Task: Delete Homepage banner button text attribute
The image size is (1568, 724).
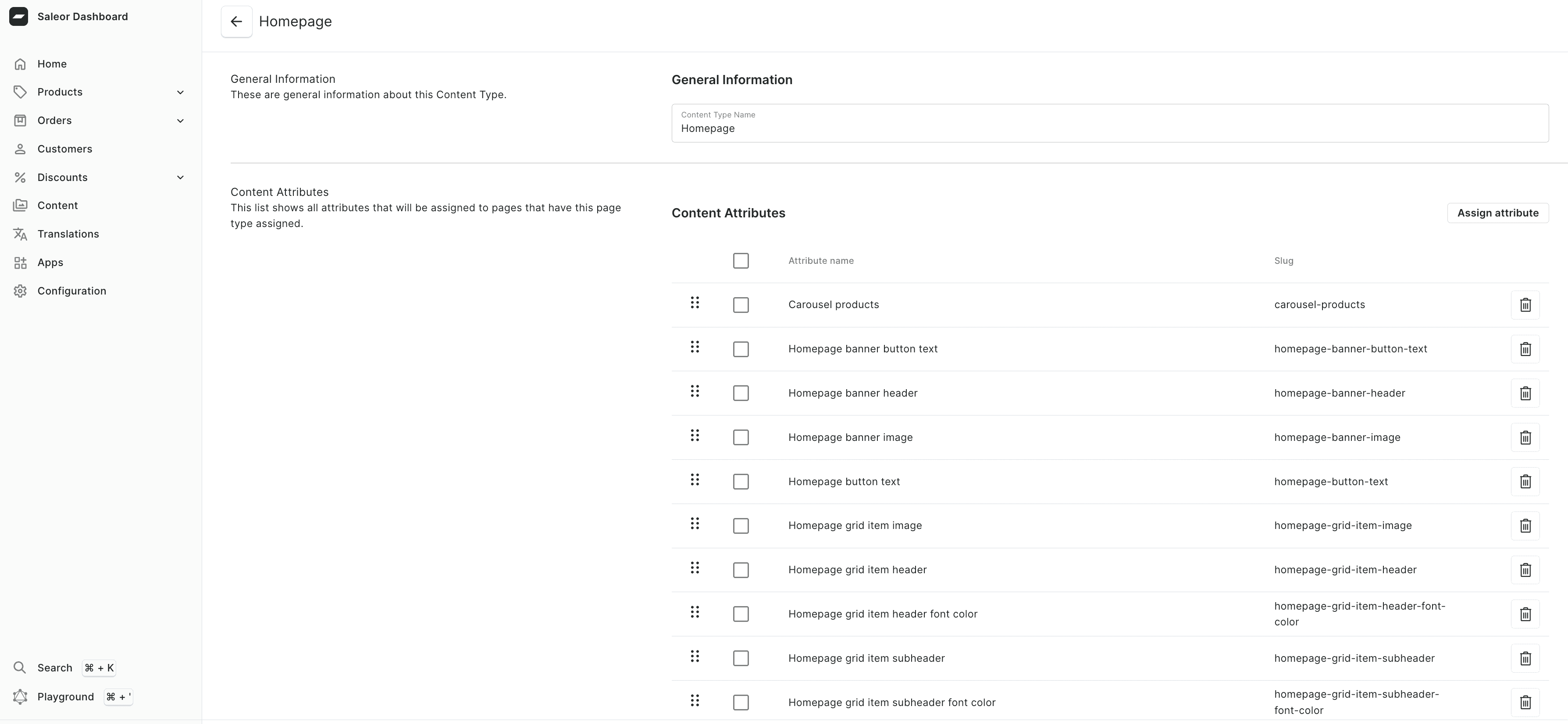Action: coord(1525,349)
